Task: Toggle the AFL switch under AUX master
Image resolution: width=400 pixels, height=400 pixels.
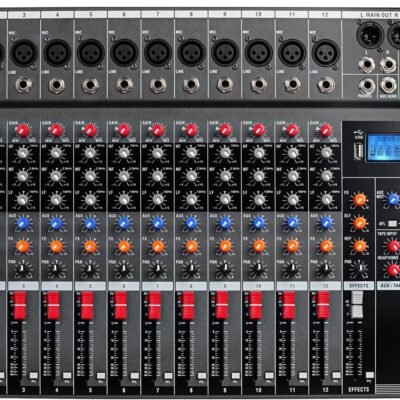Action: 393,224
